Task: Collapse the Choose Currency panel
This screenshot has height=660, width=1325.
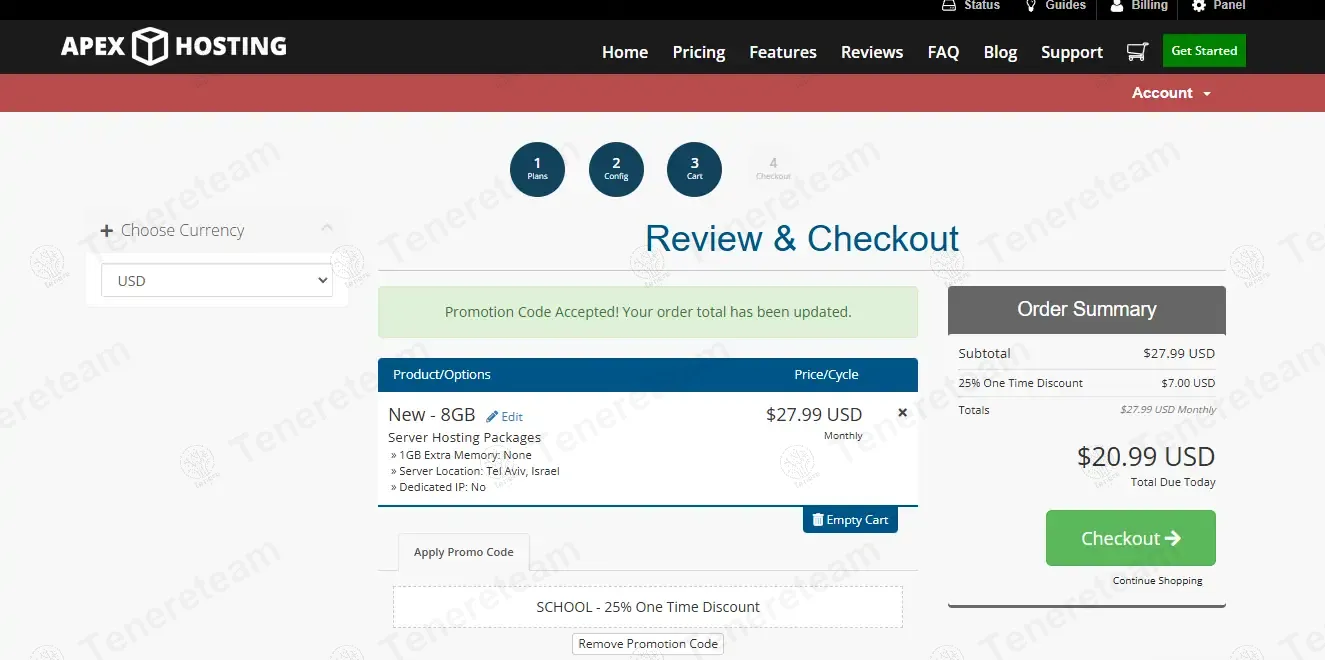Action: click(327, 229)
